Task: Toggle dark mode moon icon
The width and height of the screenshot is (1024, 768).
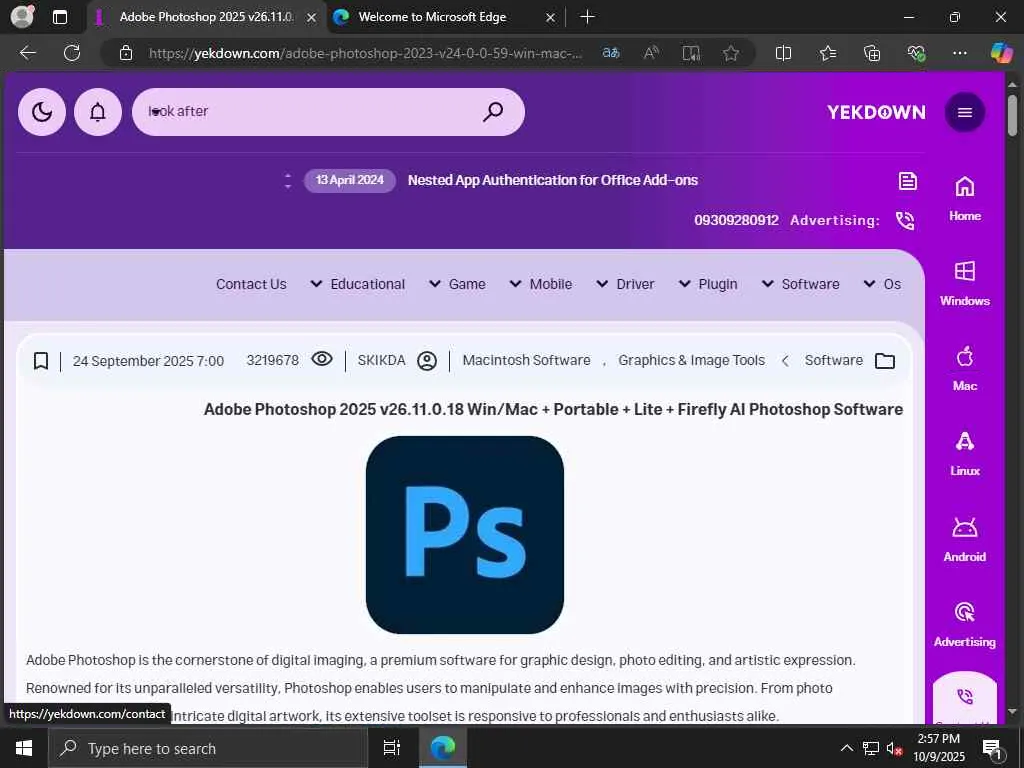Action: [42, 112]
